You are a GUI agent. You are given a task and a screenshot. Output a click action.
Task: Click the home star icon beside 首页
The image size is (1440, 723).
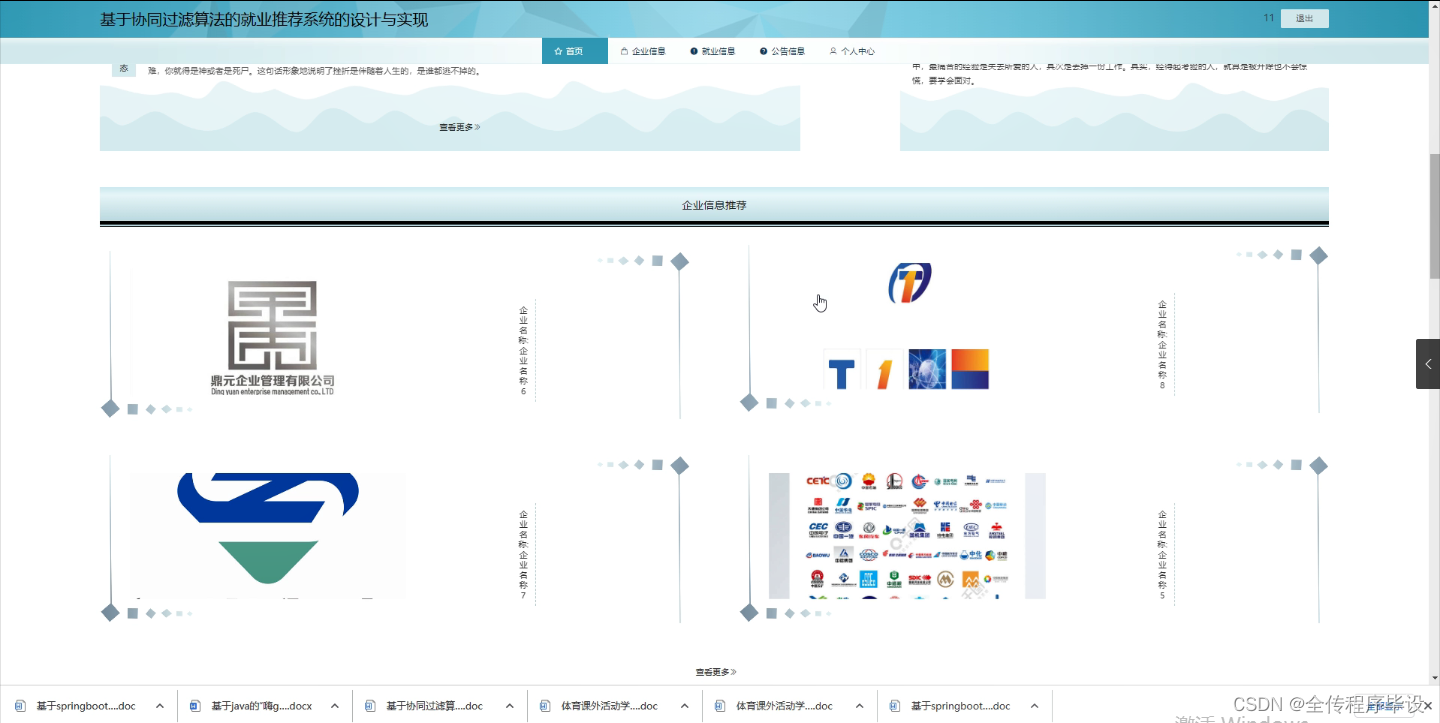point(558,50)
